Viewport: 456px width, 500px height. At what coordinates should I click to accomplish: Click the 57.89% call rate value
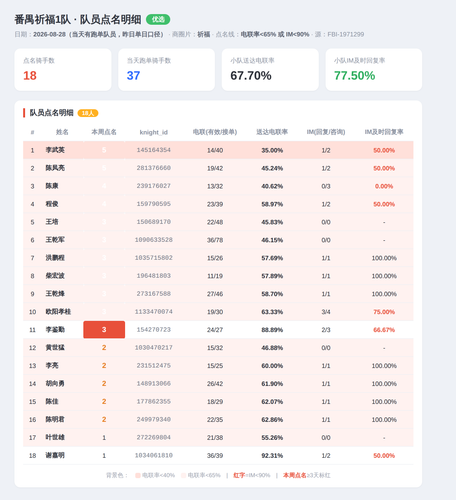pyautogui.click(x=272, y=276)
